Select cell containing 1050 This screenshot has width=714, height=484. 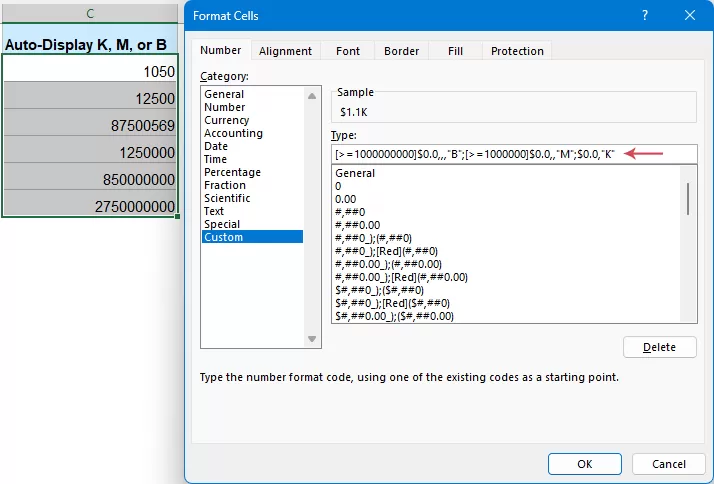pyautogui.click(x=90, y=68)
